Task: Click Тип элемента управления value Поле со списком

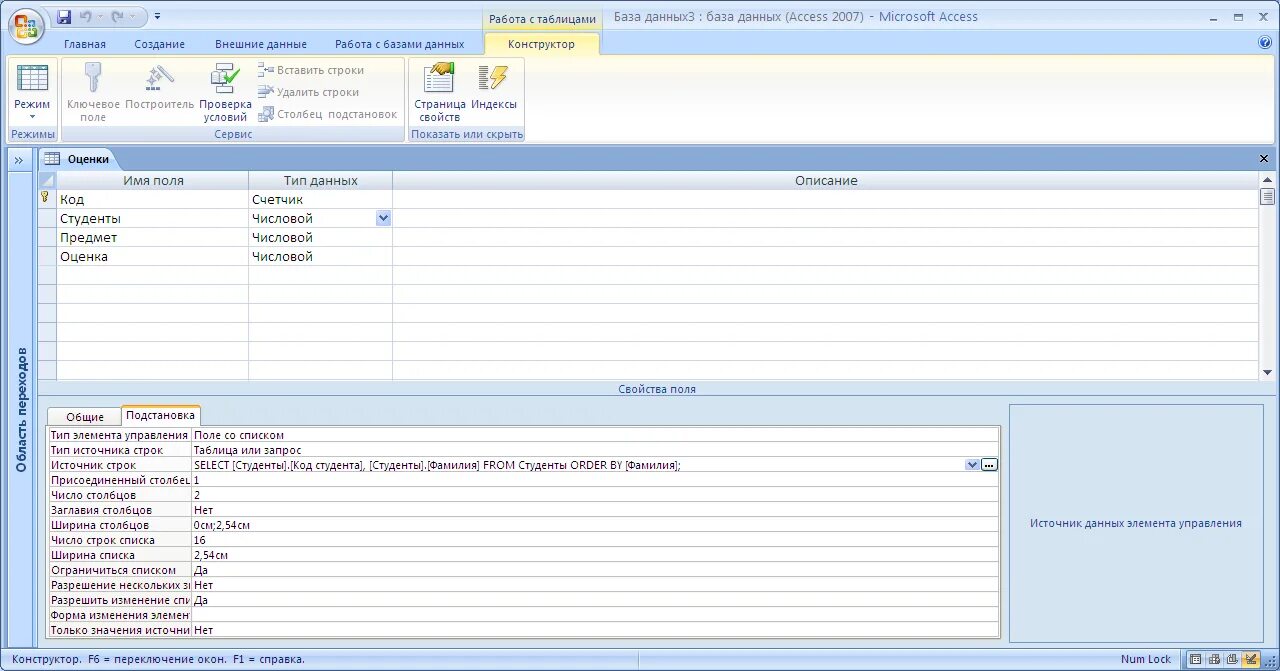Action: [595, 435]
